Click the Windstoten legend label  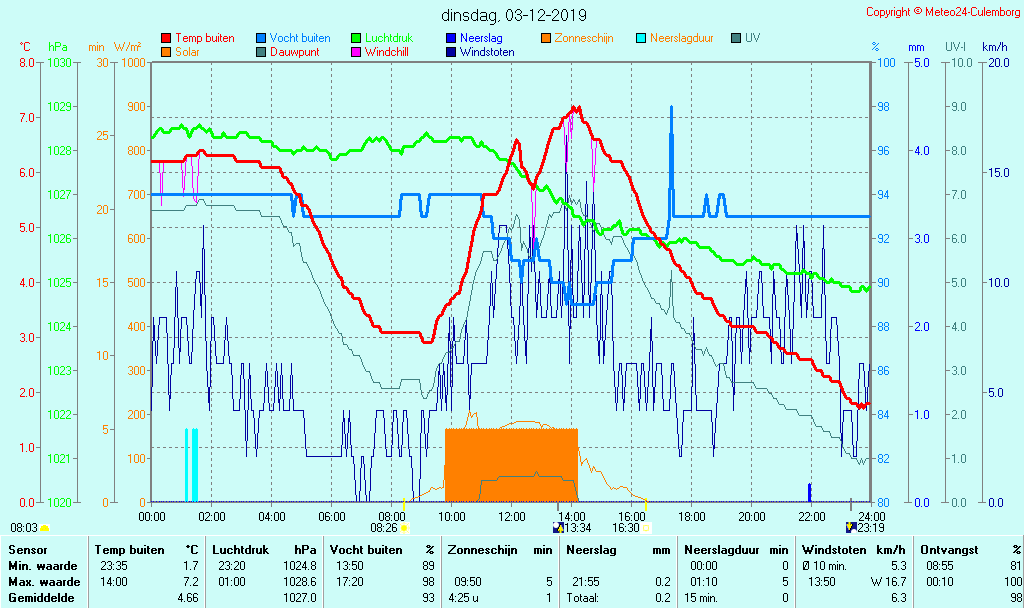[x=487, y=52]
